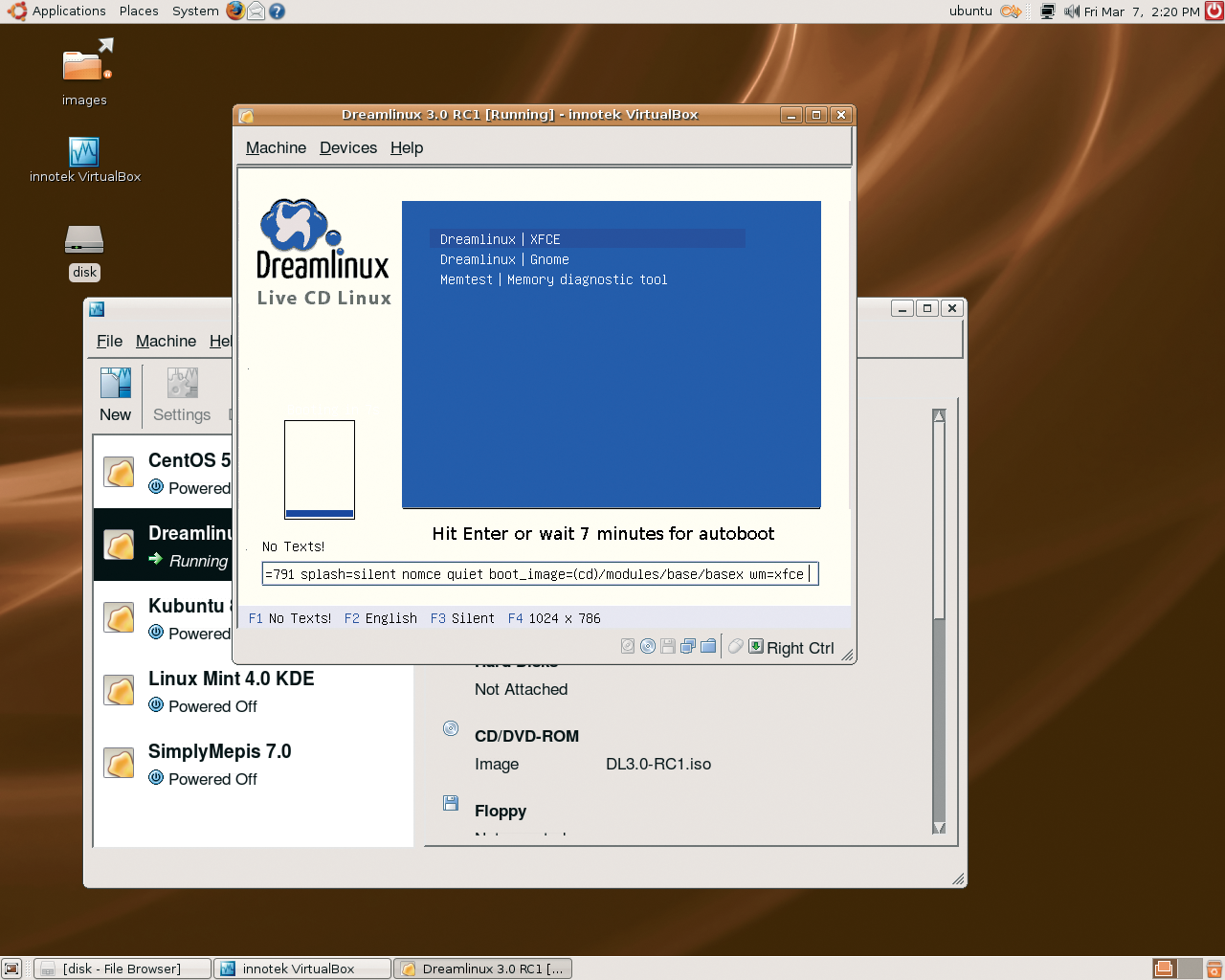Viewport: 1225px width, 980px height.
Task: Select Memtest memory diagnostic tool entry
Action: 554,279
